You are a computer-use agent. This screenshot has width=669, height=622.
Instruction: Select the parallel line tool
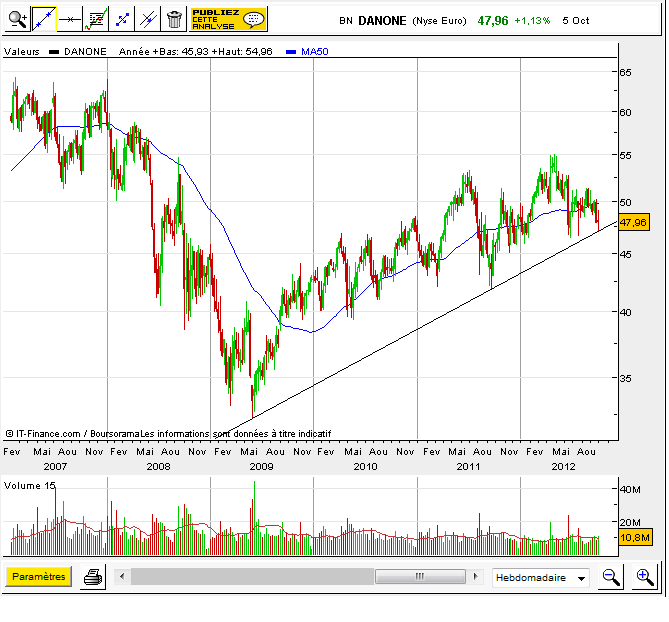click(x=148, y=20)
